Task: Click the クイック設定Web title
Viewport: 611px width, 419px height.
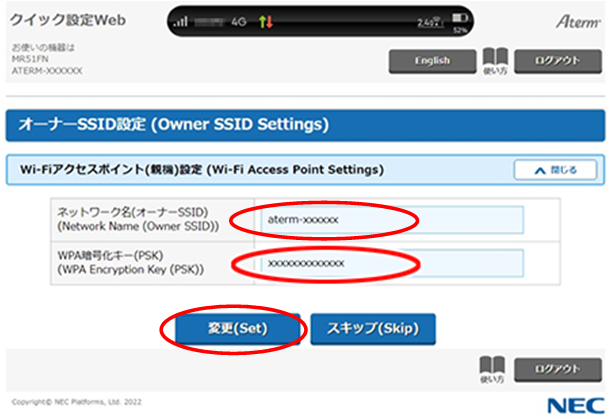Action: (x=68, y=20)
